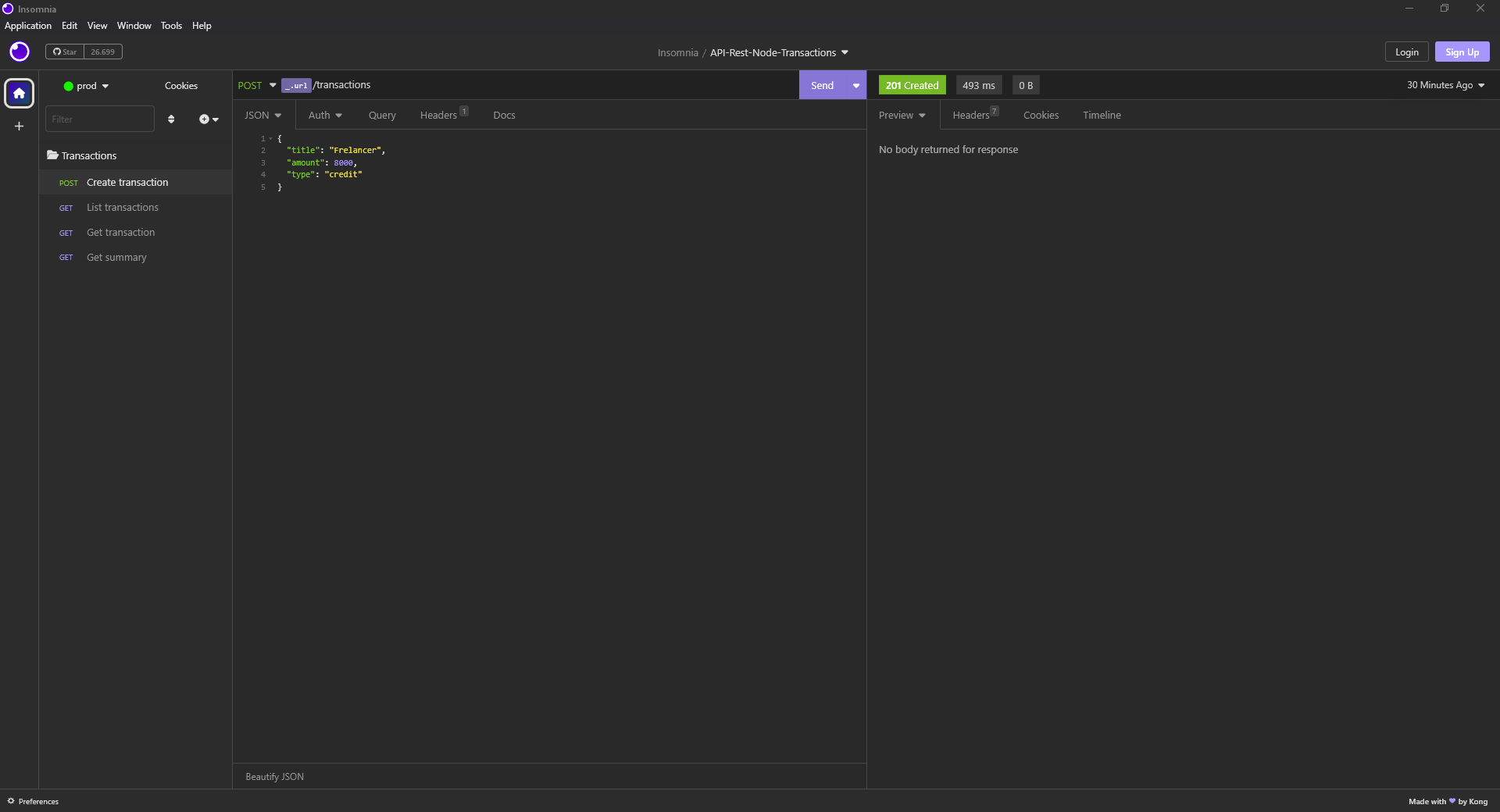The image size is (1500, 812).
Task: Click the Transactions folder icon
Action: pos(52,155)
